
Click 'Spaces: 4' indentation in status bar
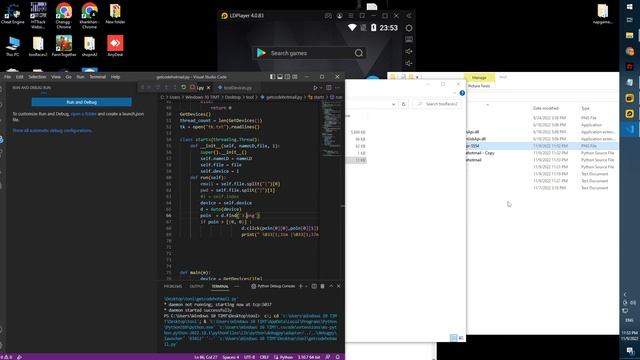(x=231, y=357)
